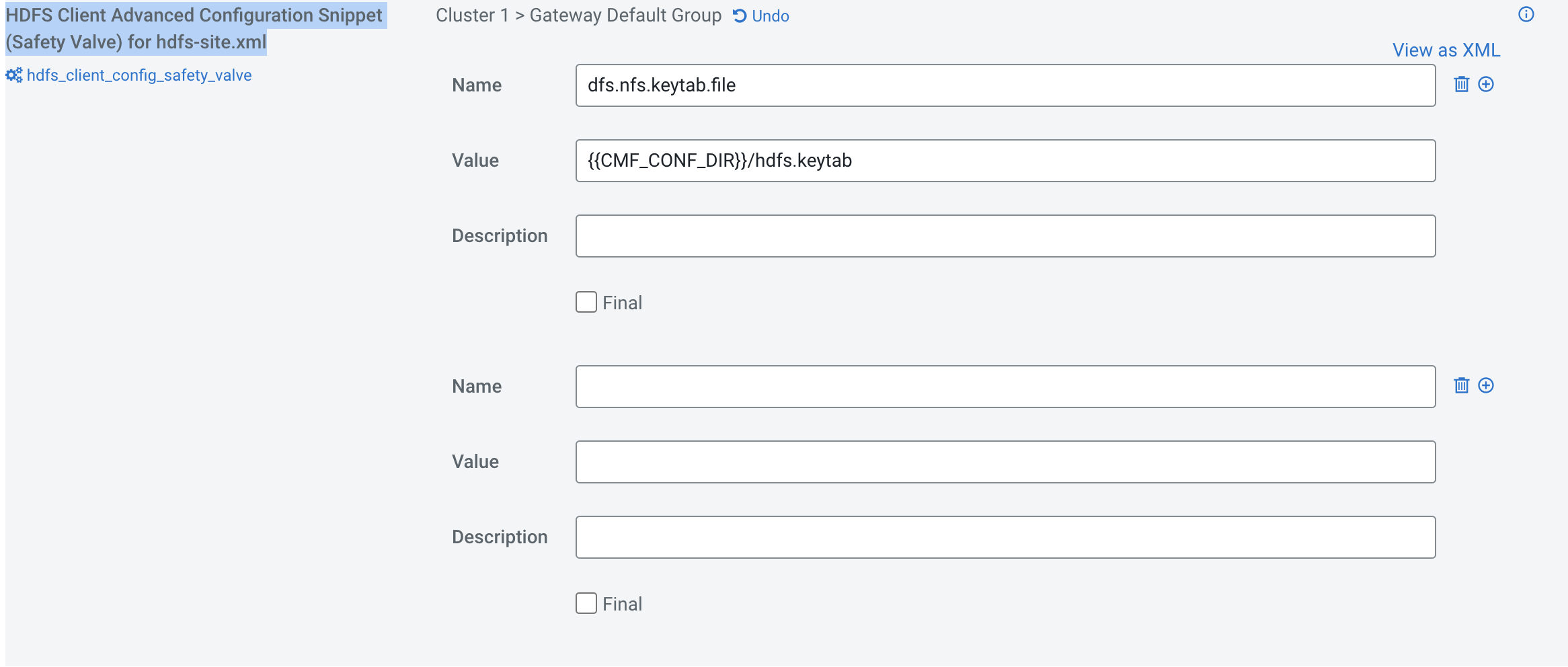The height and width of the screenshot is (667, 1568).
Task: Delete the dfs.nfs.keytab.file property entry
Action: click(1461, 85)
